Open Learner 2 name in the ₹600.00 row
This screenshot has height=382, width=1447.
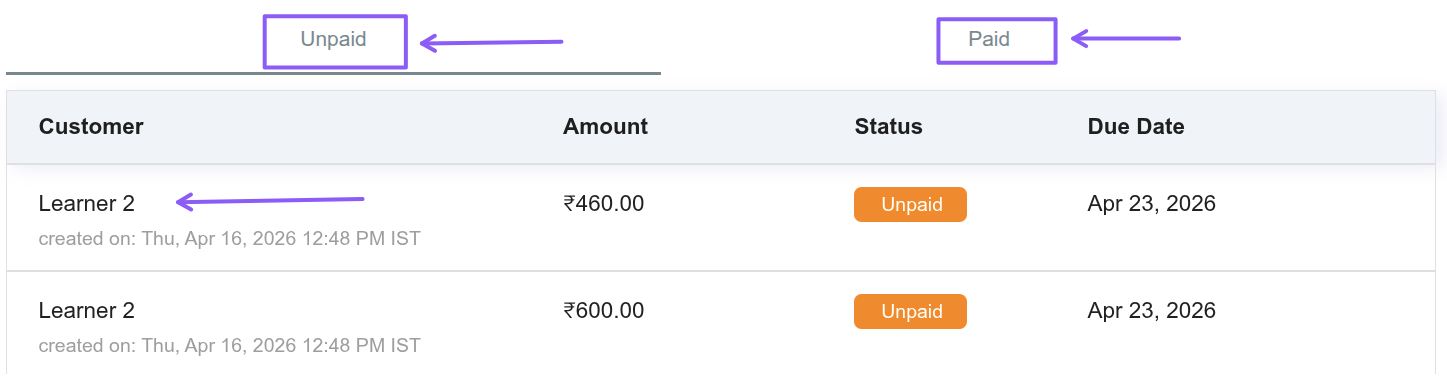pos(87,311)
